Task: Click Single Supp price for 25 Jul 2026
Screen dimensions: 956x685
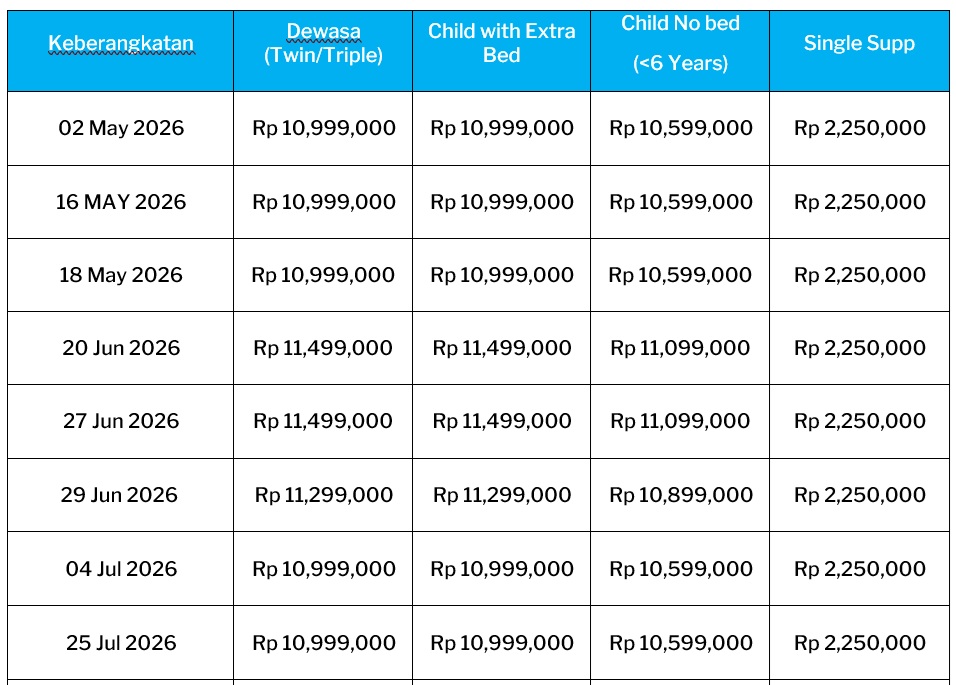Action: pos(859,642)
